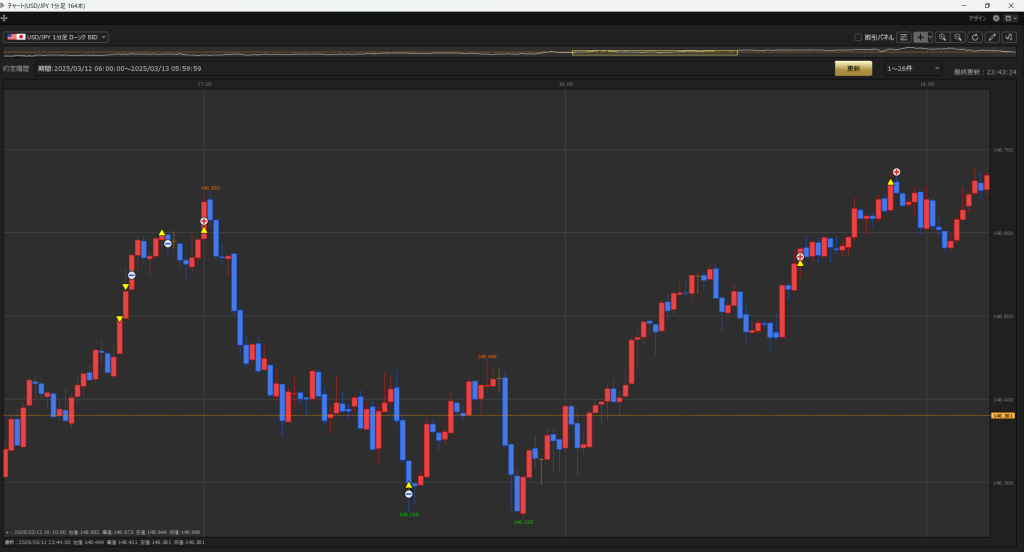Expand the crosshair tool dropdown arrow
Viewport: 1024px width, 552px height.
tap(930, 37)
